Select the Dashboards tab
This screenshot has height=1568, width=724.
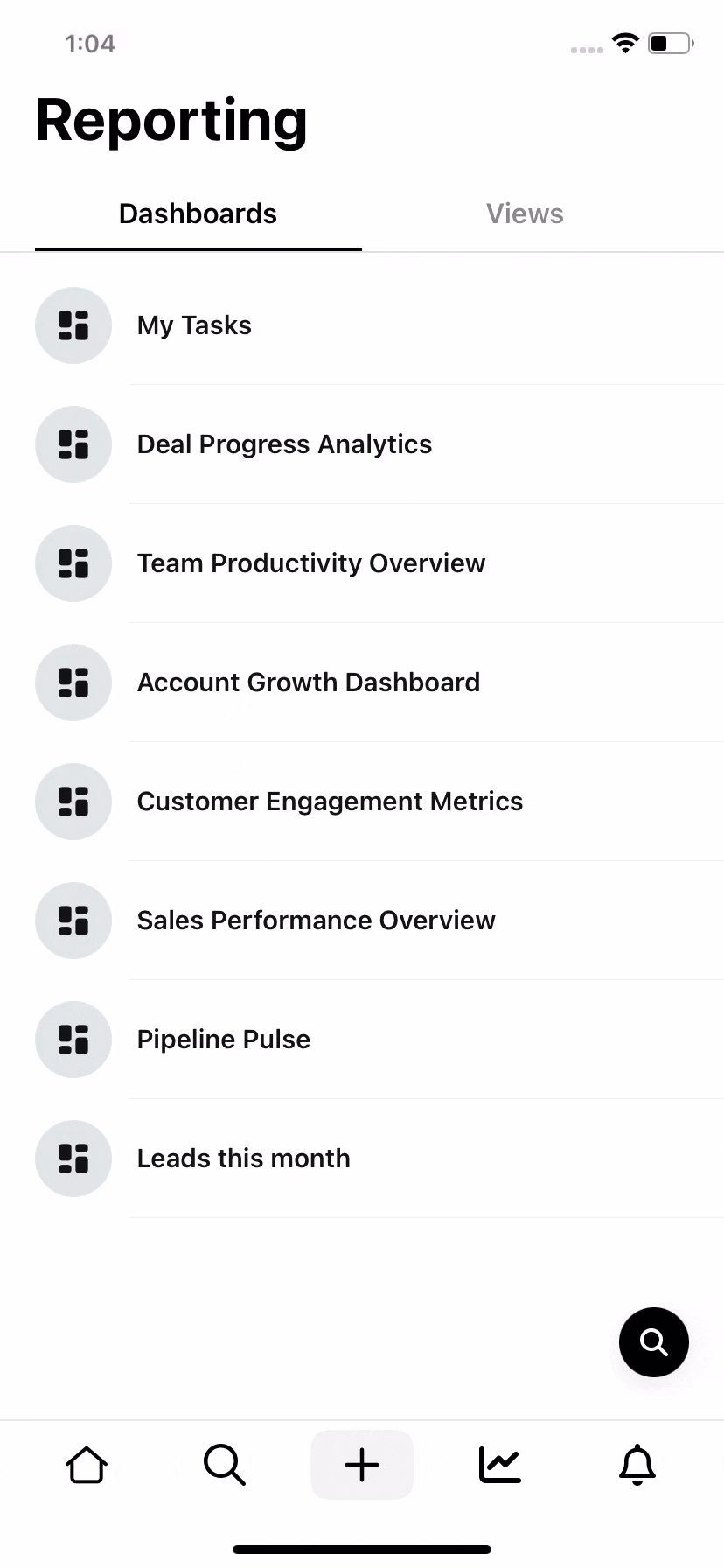[198, 213]
